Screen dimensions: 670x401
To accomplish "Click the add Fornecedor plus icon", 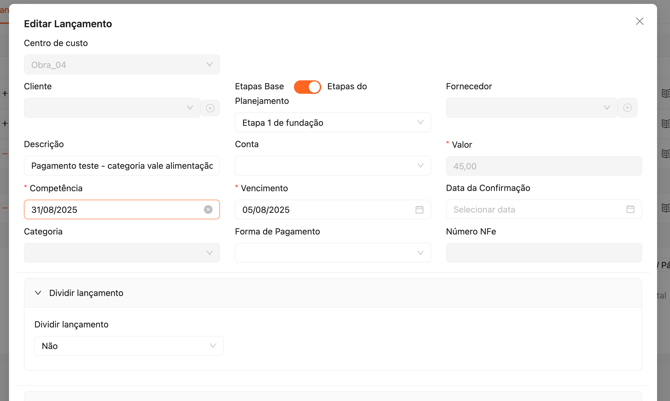I will 627,108.
